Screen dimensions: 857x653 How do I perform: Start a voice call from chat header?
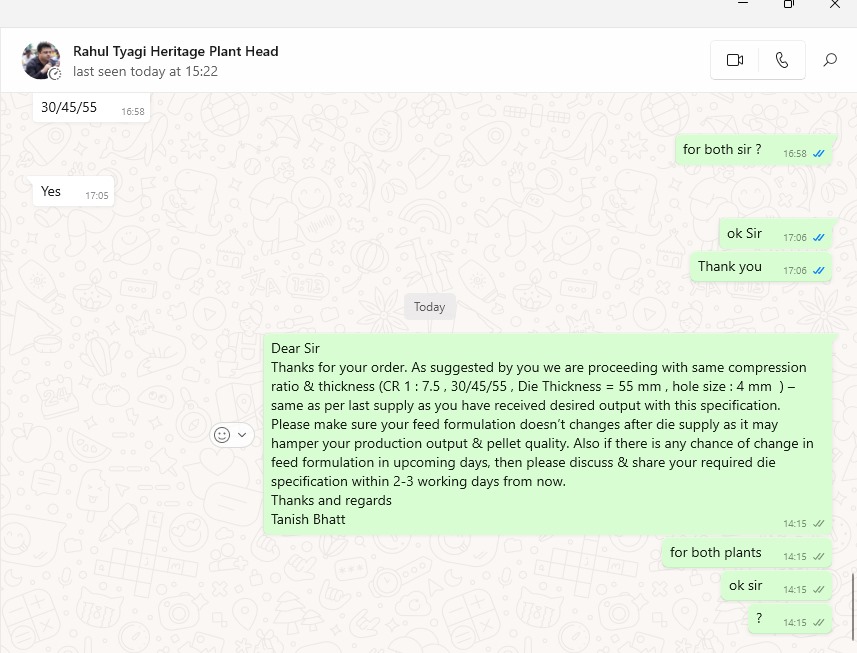coord(782,60)
